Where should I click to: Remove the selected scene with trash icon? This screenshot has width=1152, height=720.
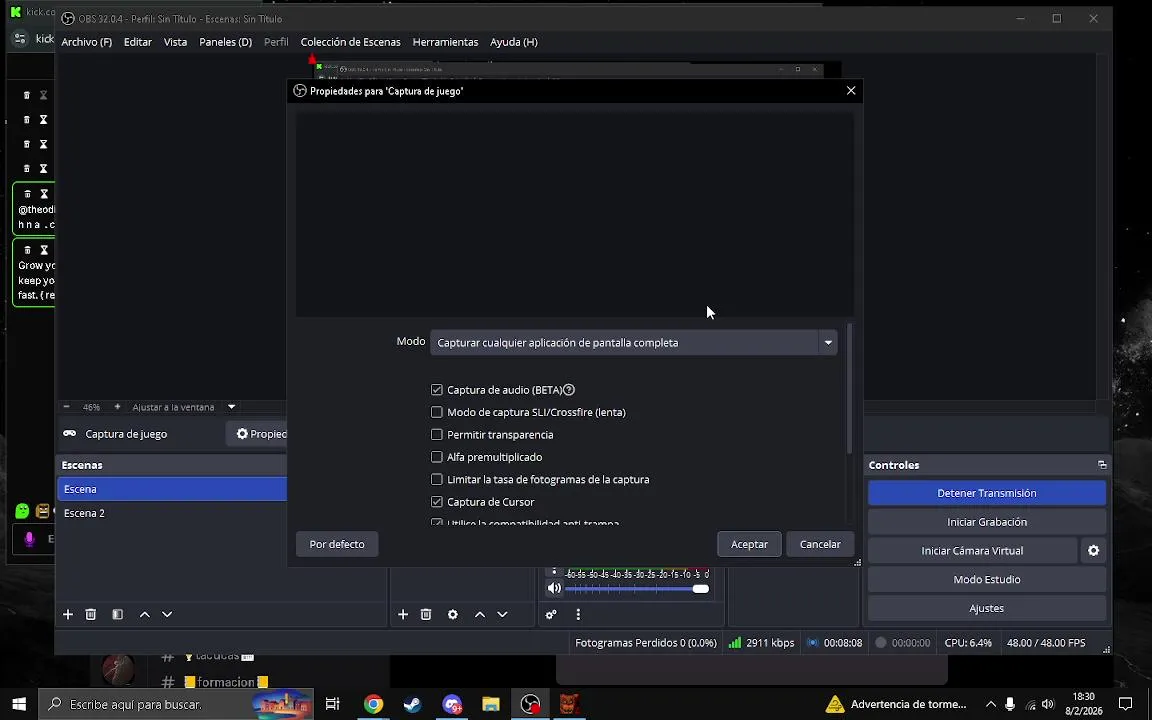click(x=90, y=614)
